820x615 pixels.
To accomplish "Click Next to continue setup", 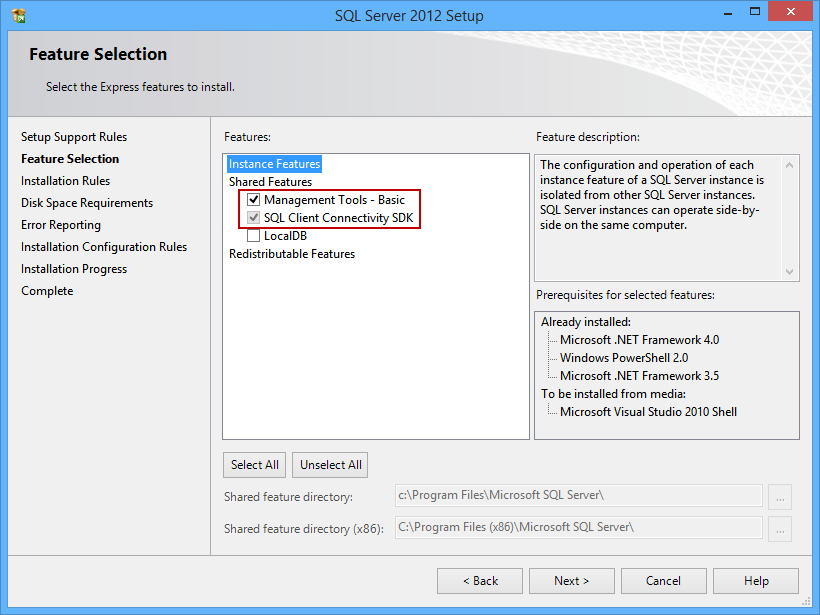I will (571, 580).
